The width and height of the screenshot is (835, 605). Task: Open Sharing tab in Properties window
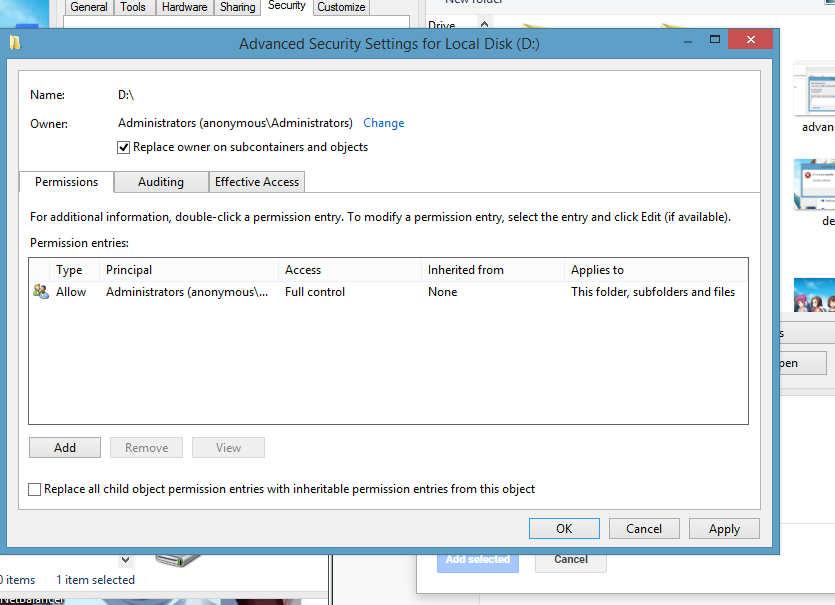238,7
